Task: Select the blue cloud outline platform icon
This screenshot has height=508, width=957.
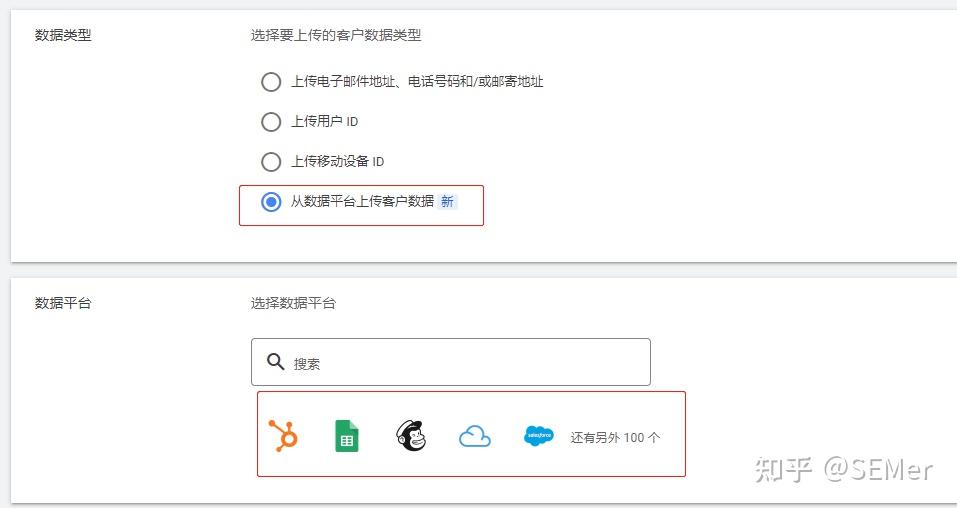Action: click(x=475, y=436)
